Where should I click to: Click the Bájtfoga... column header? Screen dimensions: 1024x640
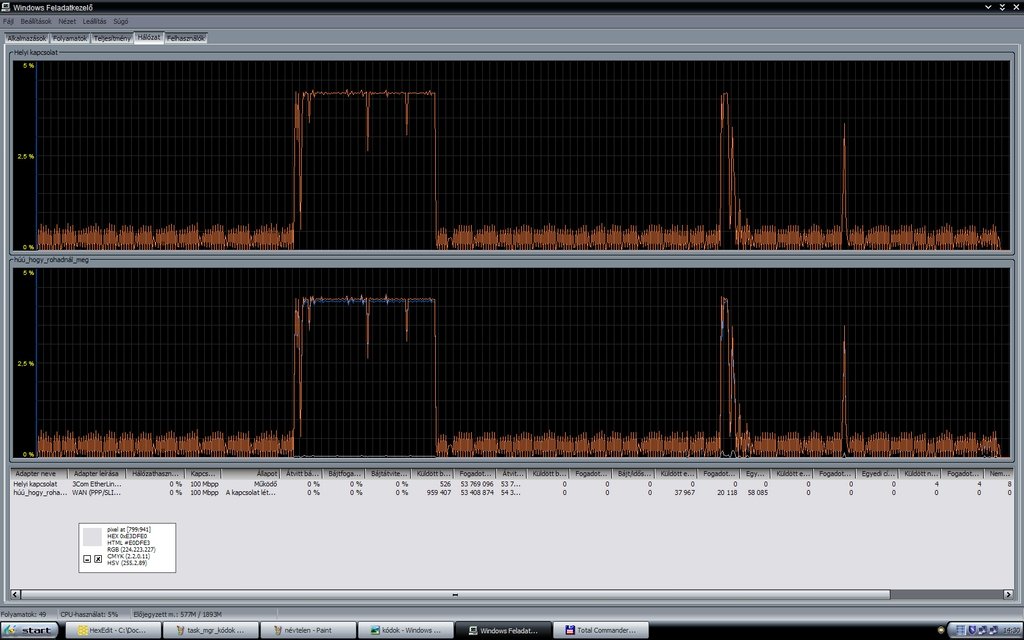click(344, 473)
